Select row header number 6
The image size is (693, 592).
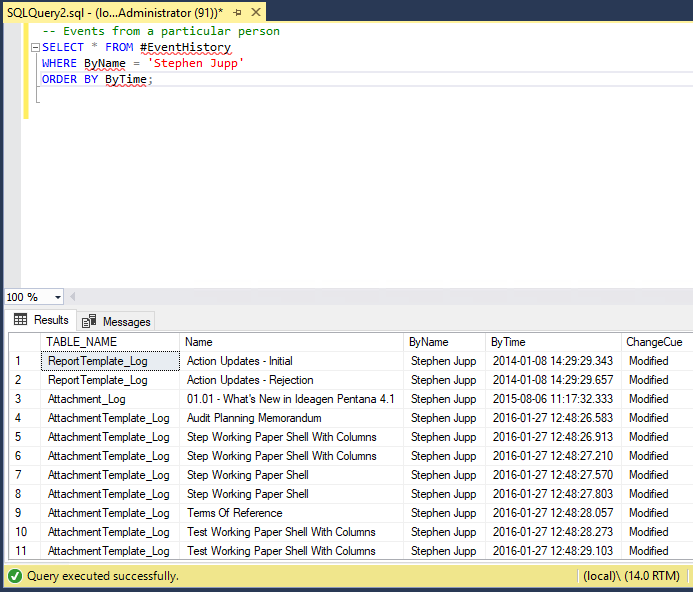(x=25, y=456)
